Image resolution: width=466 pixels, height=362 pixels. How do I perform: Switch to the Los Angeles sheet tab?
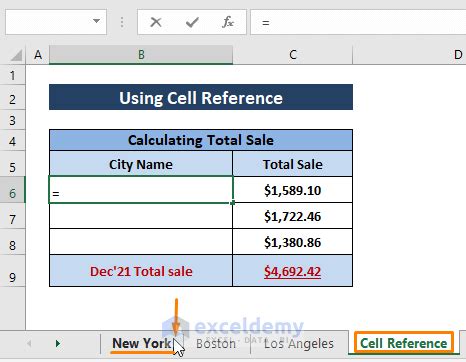coord(299,344)
